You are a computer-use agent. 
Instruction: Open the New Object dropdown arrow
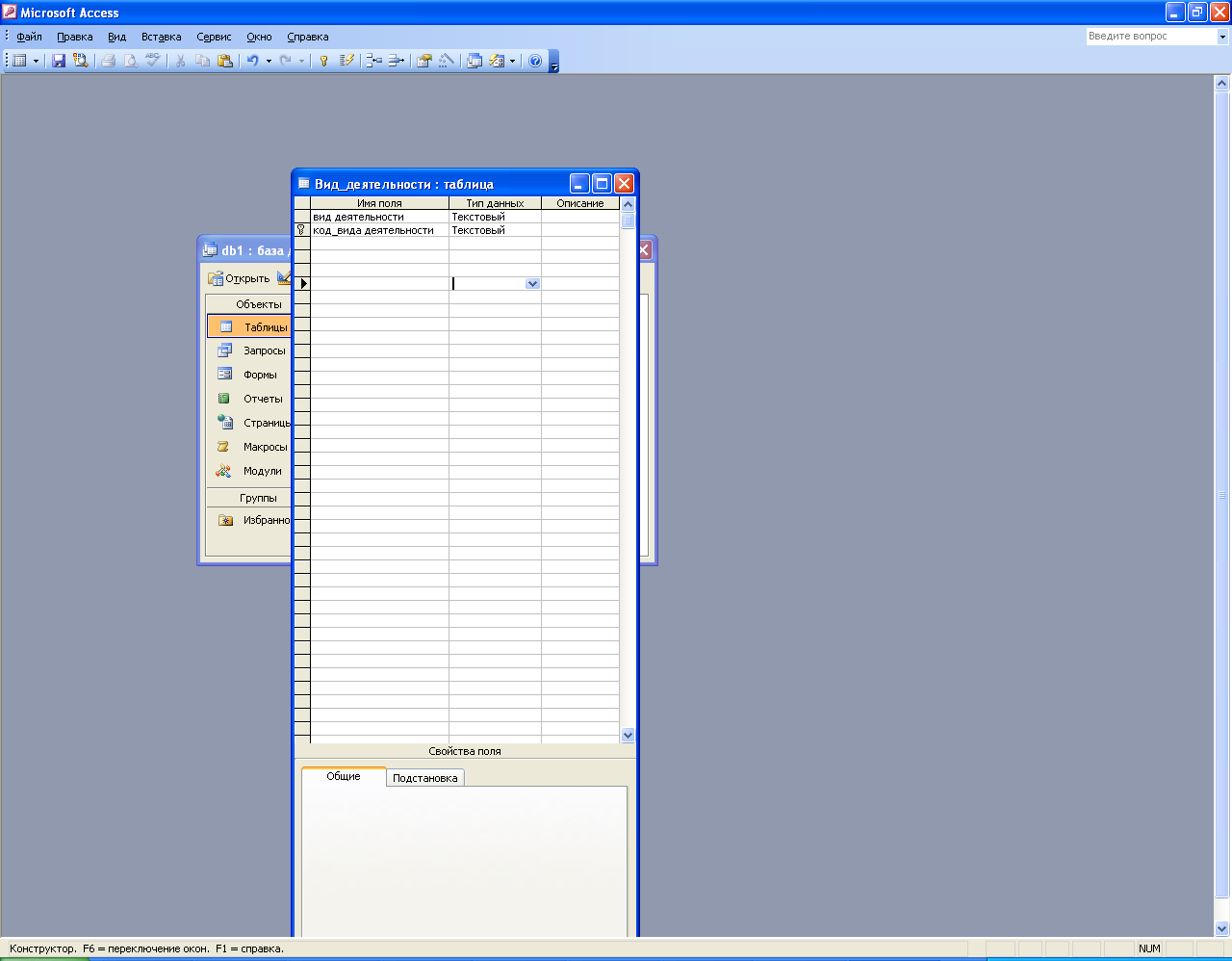512,61
